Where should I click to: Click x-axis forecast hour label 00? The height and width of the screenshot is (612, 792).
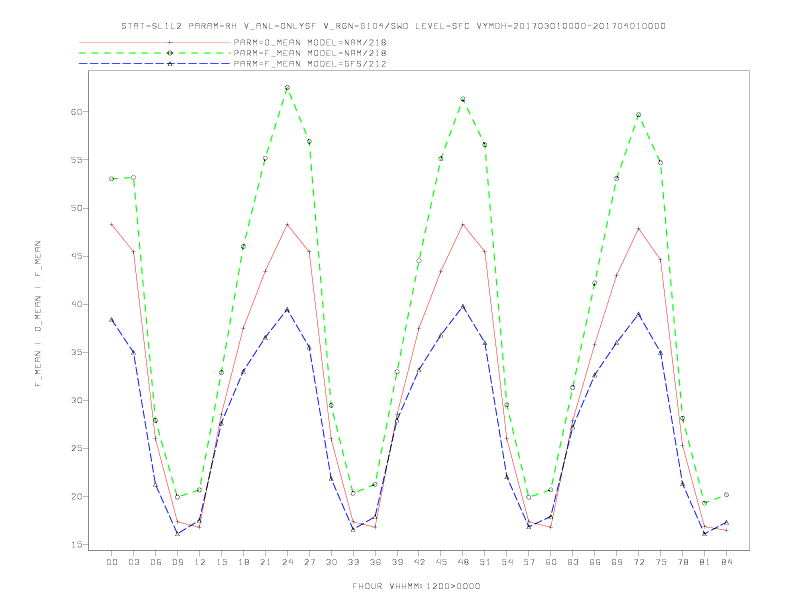coord(112,562)
